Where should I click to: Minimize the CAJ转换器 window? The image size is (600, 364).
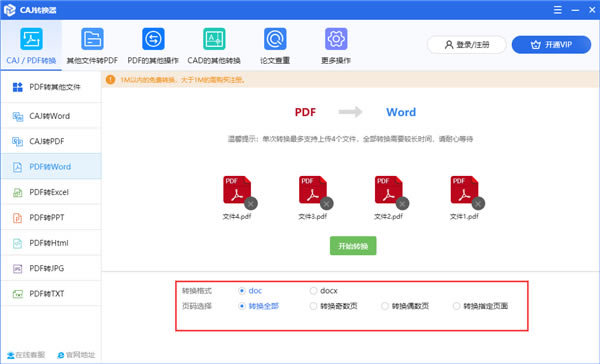pyautogui.click(x=575, y=10)
